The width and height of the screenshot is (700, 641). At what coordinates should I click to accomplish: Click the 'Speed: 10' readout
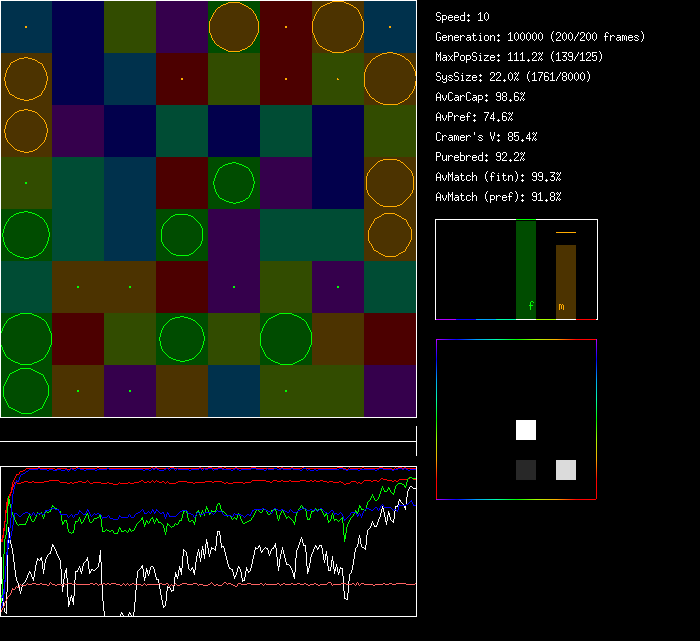(463, 17)
